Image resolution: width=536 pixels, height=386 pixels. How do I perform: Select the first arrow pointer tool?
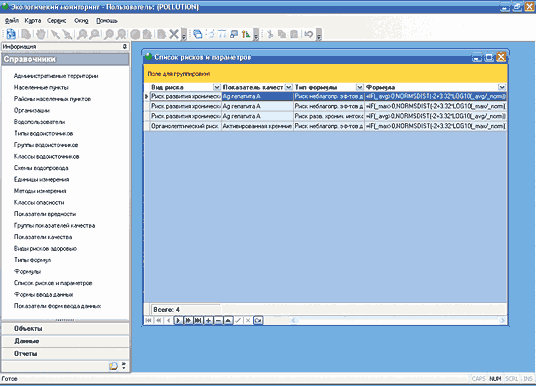tap(55, 34)
